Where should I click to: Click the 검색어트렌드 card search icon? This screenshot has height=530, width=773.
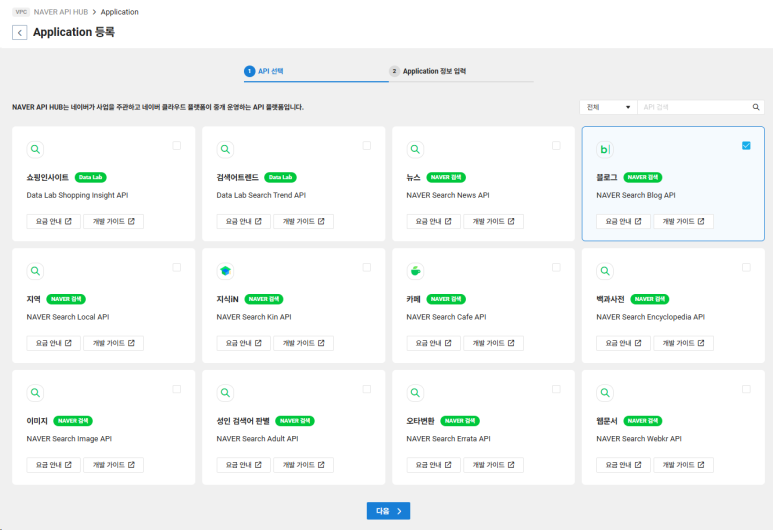225,149
